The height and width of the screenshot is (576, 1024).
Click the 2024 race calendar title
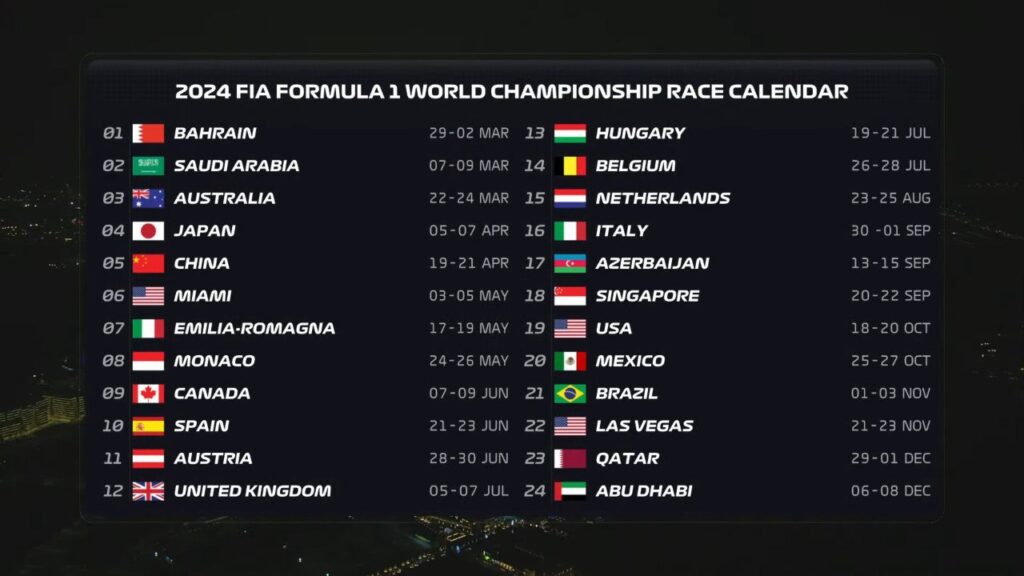[512, 92]
